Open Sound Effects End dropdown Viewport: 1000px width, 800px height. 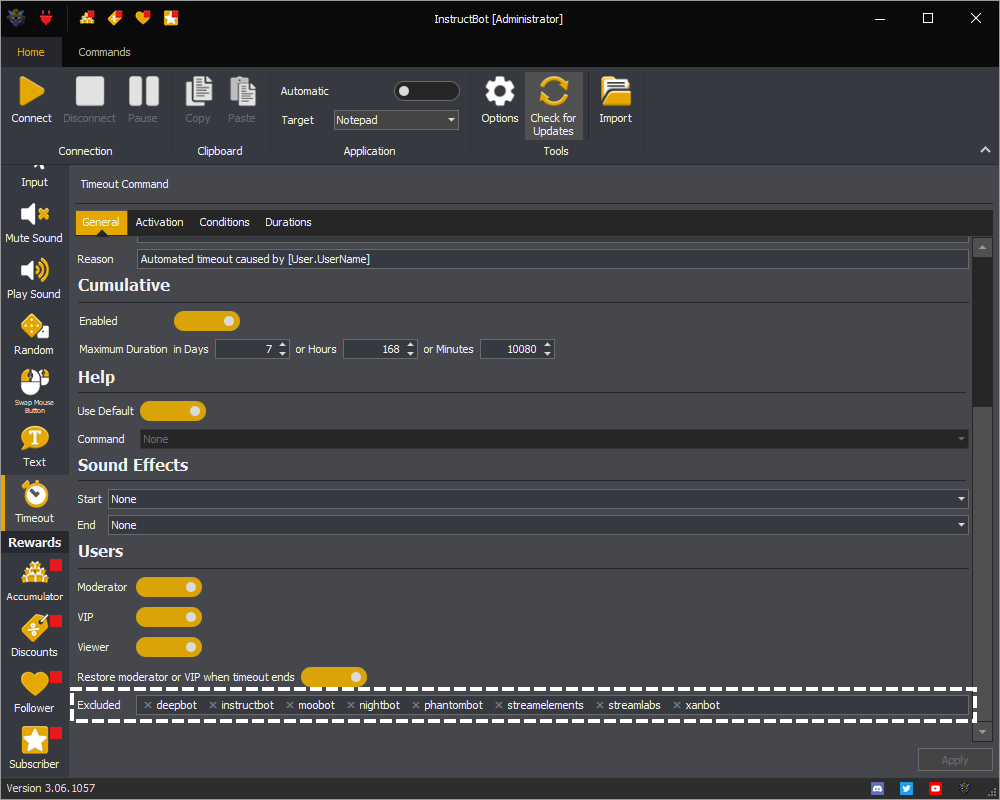(x=538, y=525)
